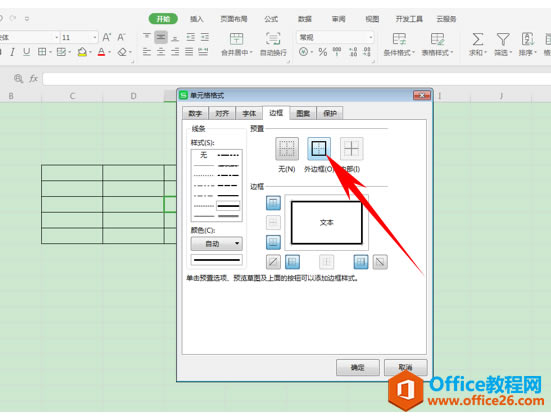Switch to the 字体 tab
This screenshot has width=551, height=418.
click(249, 113)
